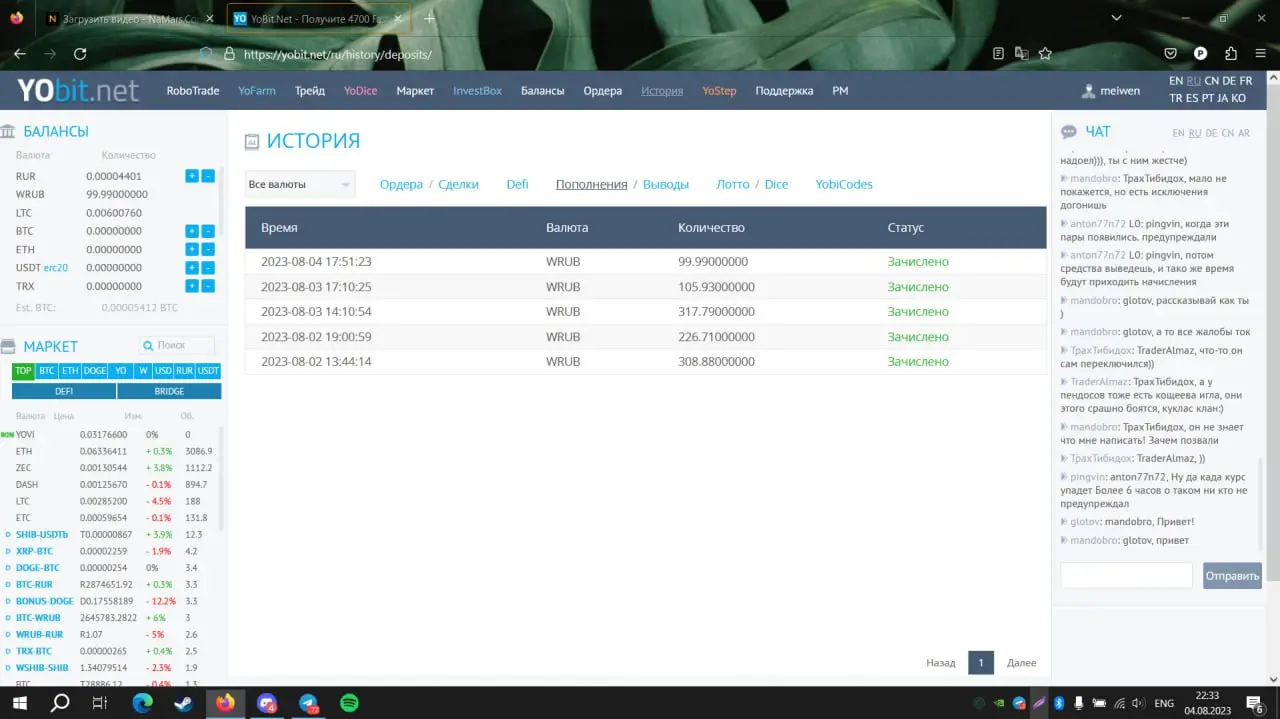Open the BTC-RUR market pair
This screenshot has height=719, width=1280.
[34, 584]
